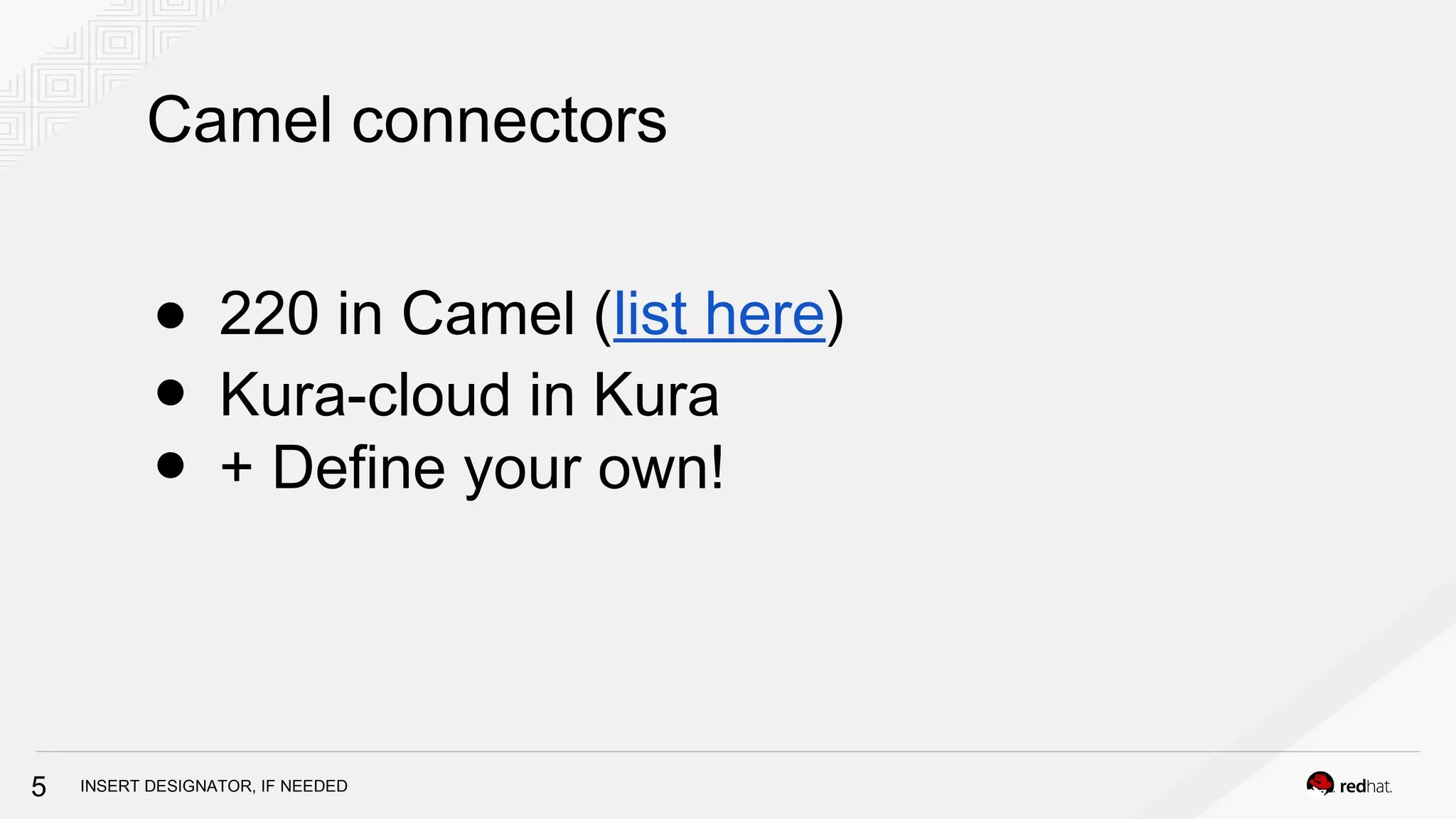Click the word "Kura-cloud" in second bullet
The image size is (1456, 819).
pos(365,394)
